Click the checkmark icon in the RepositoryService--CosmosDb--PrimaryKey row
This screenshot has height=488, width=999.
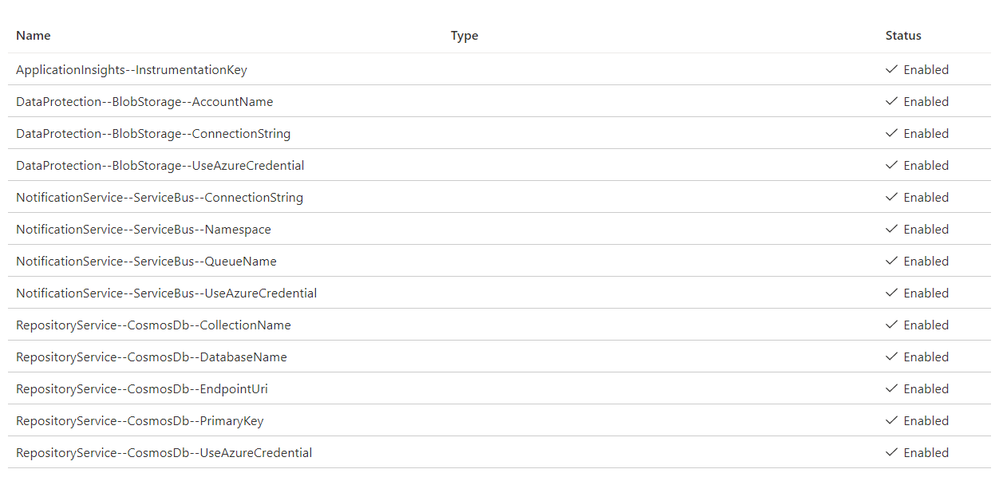(891, 420)
